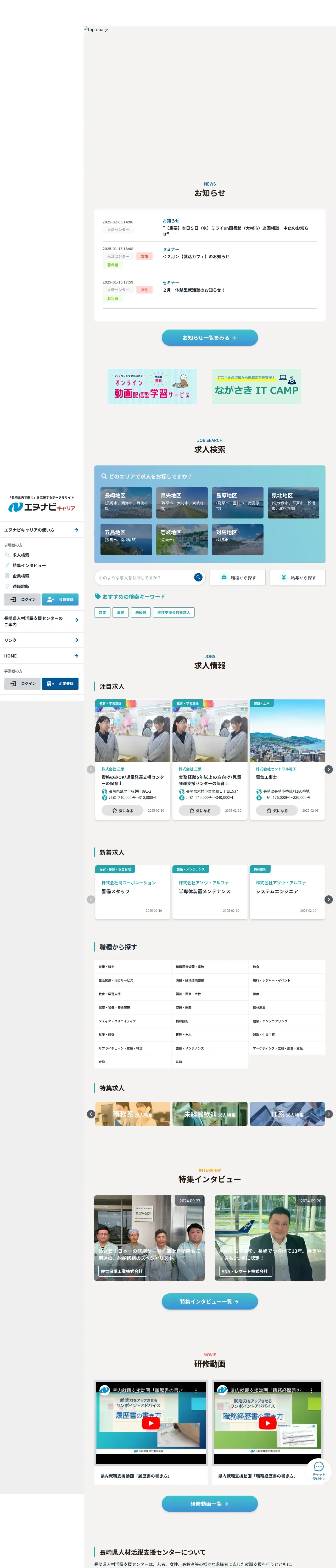Click 特集インタビュー一覧 button
Viewport: 336px width, 1568px height.
click(x=210, y=1301)
